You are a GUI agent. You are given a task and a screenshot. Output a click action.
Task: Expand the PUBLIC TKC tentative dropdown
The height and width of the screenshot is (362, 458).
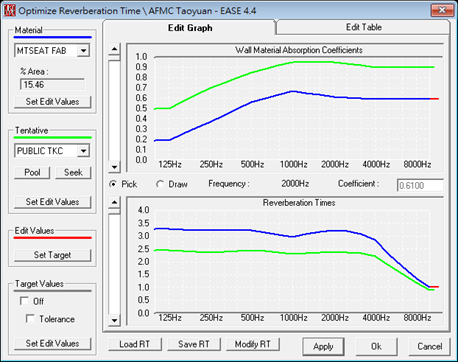pyautogui.click(x=83, y=151)
